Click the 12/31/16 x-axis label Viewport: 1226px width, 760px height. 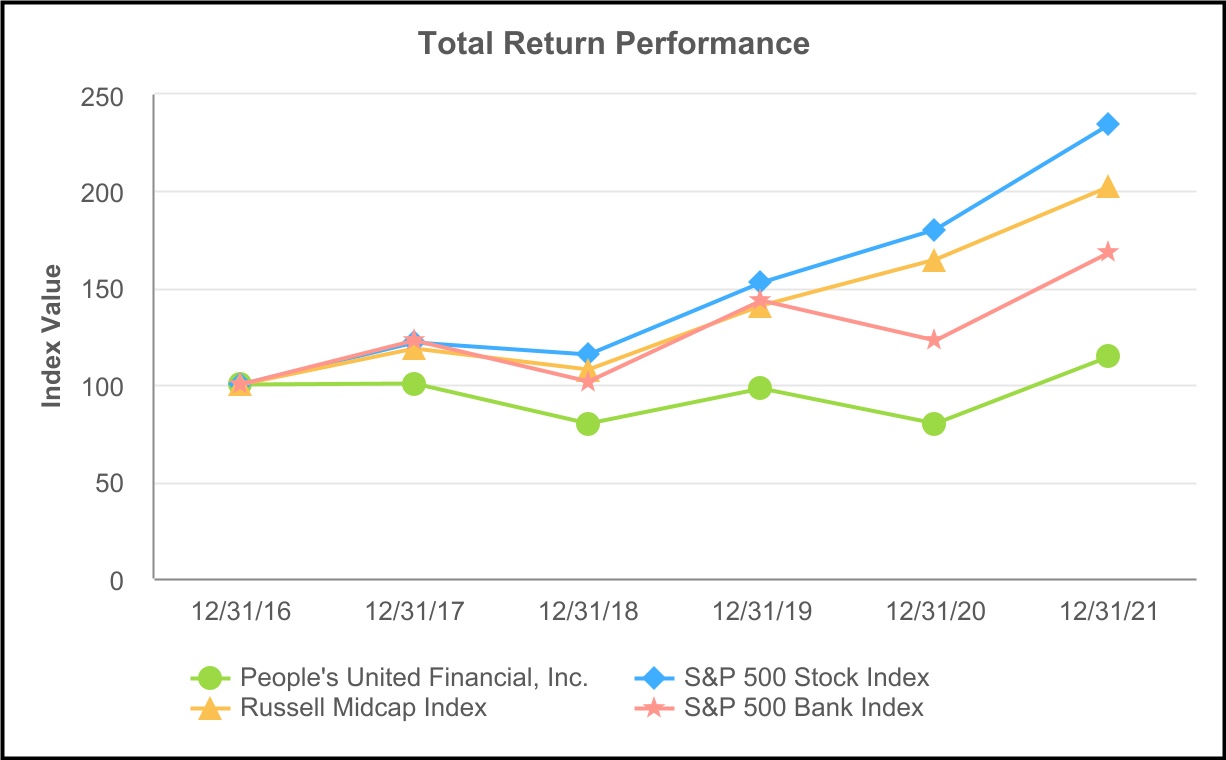[x=241, y=611]
